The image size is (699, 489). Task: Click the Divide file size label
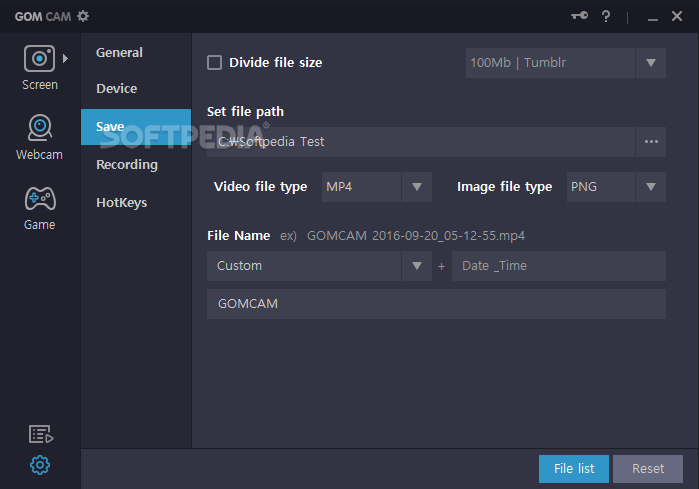(275, 63)
